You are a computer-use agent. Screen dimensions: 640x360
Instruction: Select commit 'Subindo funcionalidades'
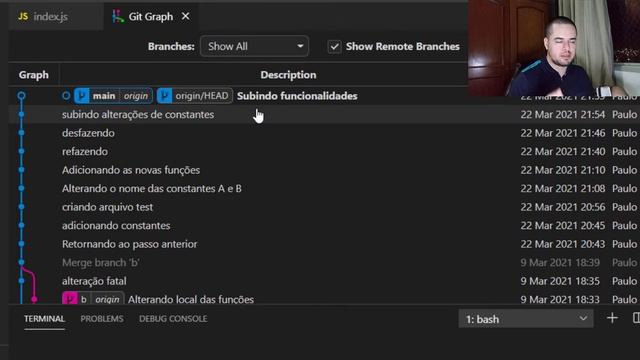click(x=297, y=96)
